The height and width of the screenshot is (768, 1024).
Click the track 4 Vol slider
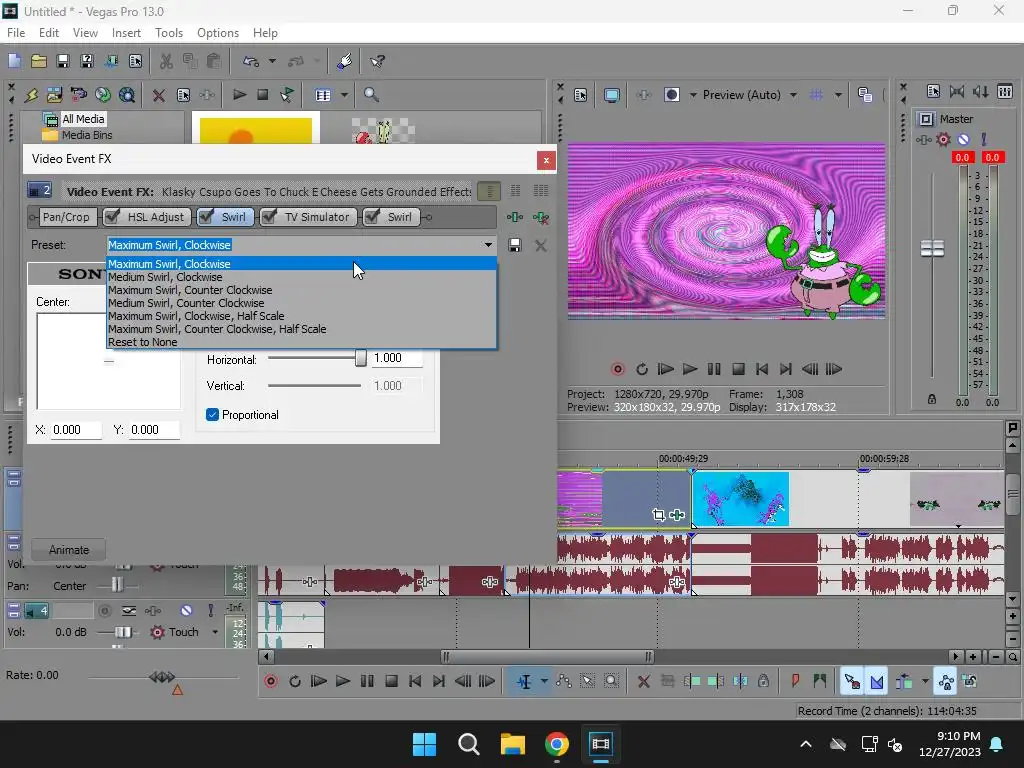pos(123,632)
